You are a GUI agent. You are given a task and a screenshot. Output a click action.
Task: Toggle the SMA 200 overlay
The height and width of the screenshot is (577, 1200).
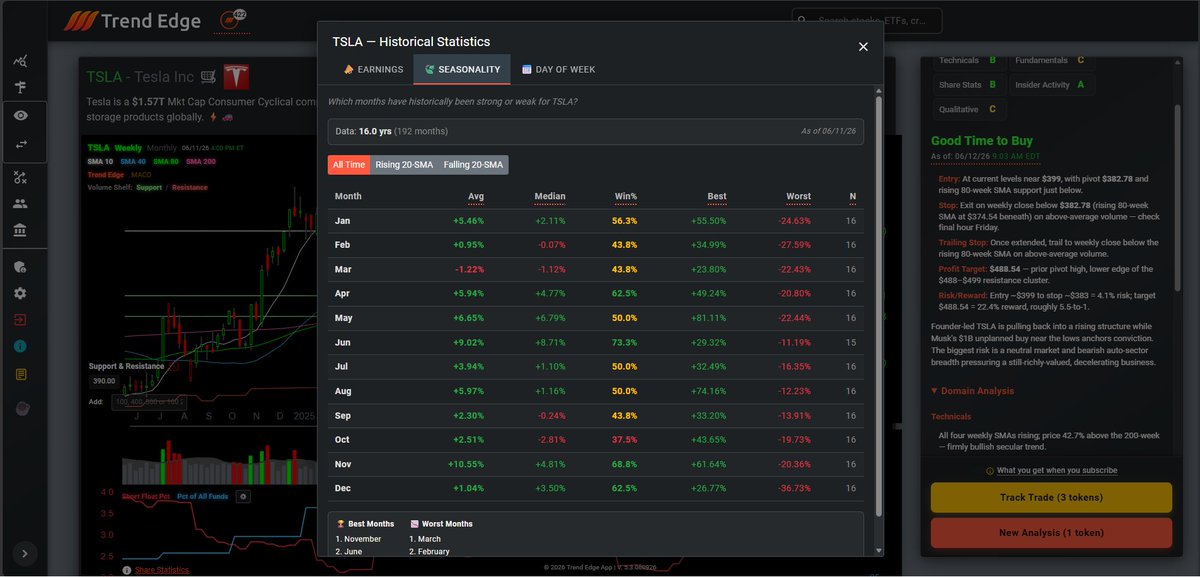pyautogui.click(x=201, y=161)
